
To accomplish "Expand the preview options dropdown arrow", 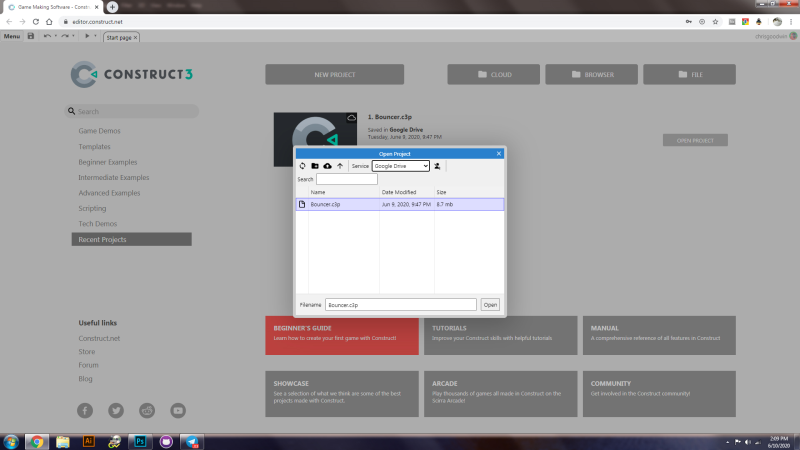I will click(x=95, y=36).
